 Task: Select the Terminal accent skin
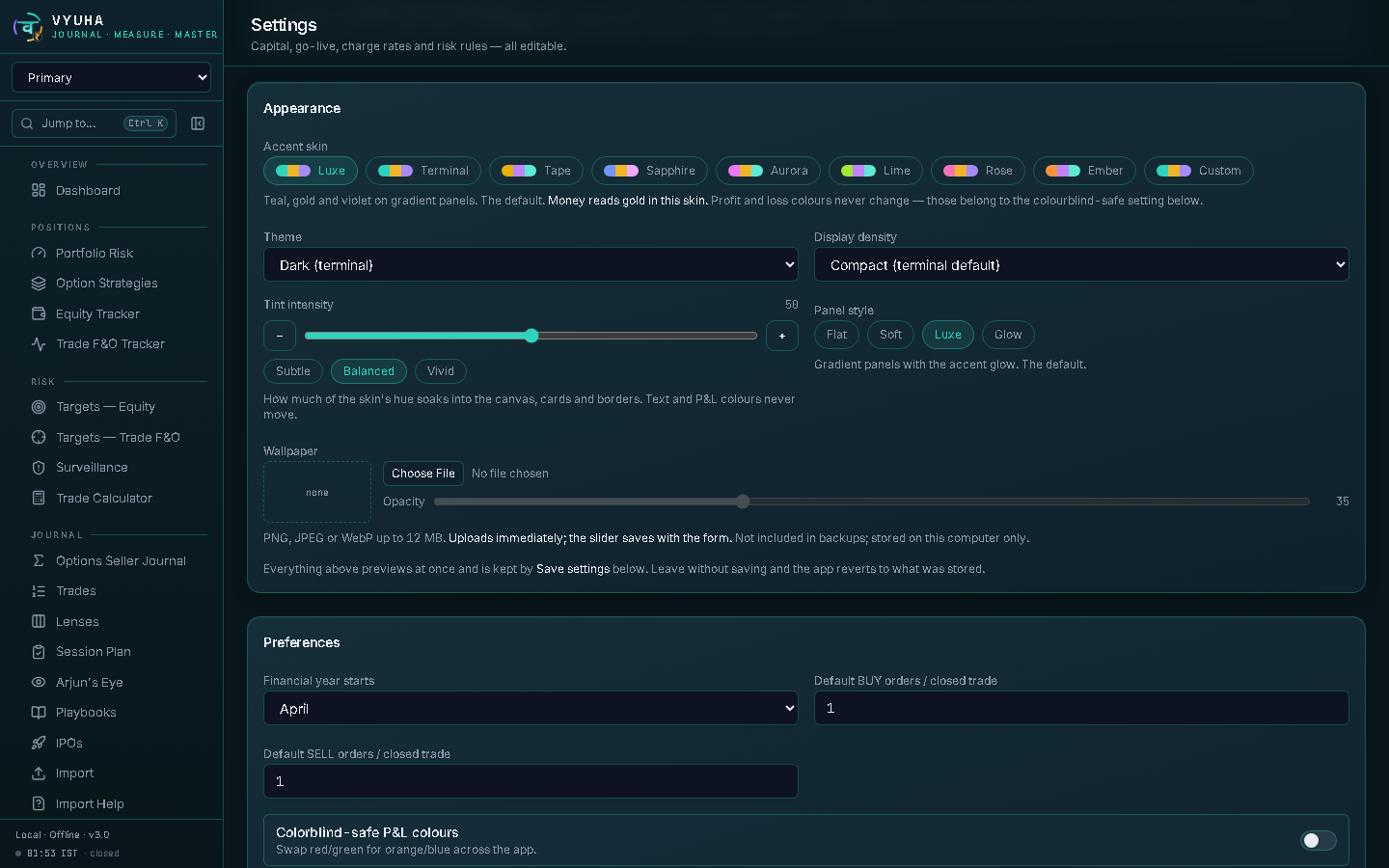[423, 171]
